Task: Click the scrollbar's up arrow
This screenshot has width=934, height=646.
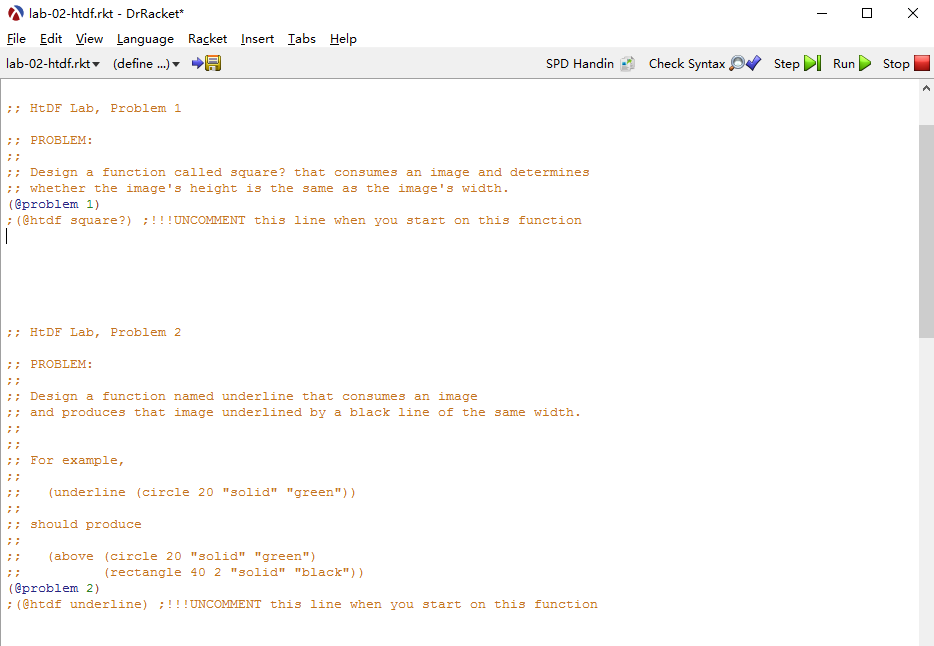Action: click(x=926, y=87)
